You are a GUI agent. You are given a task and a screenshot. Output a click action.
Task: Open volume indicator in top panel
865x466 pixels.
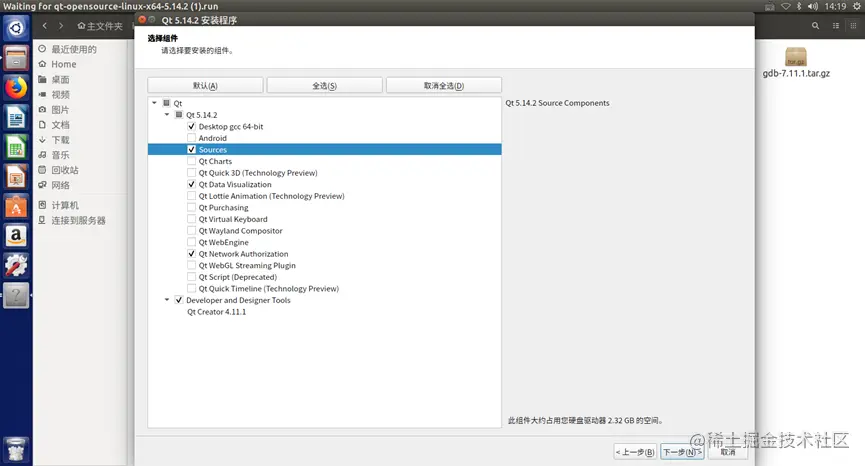coord(813,6)
